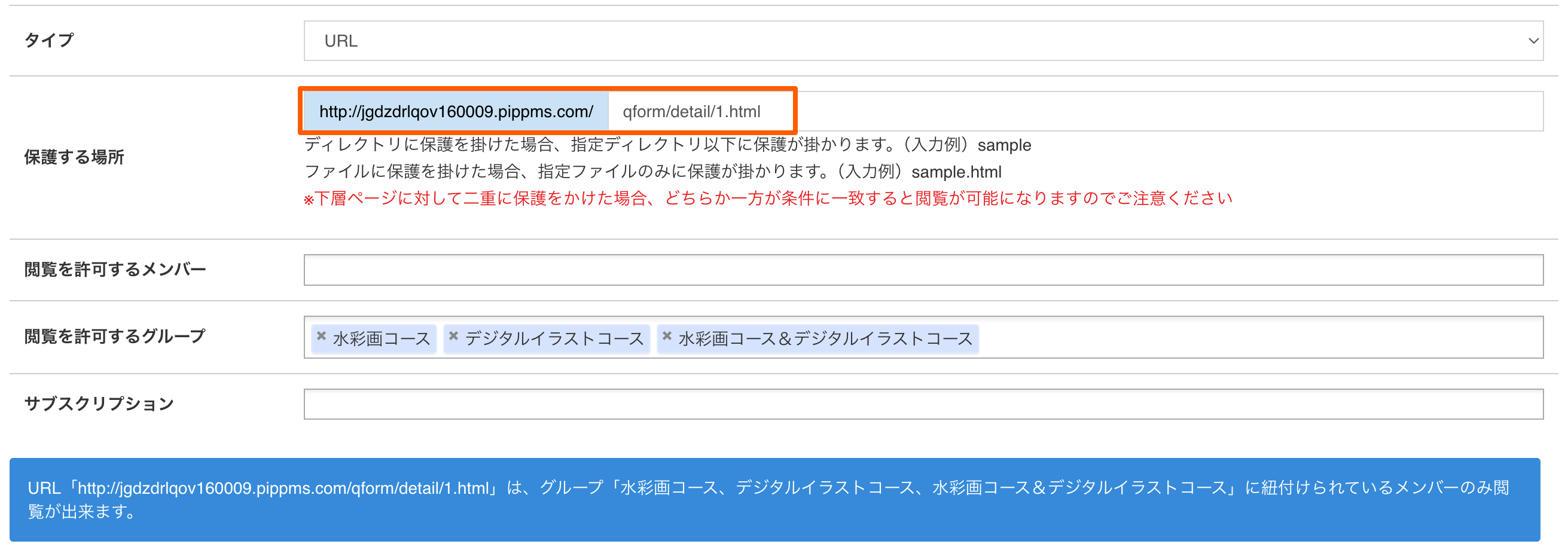Click the 閲覧を許可するメンバー input field
This screenshot has width=1568, height=550.
click(x=923, y=270)
